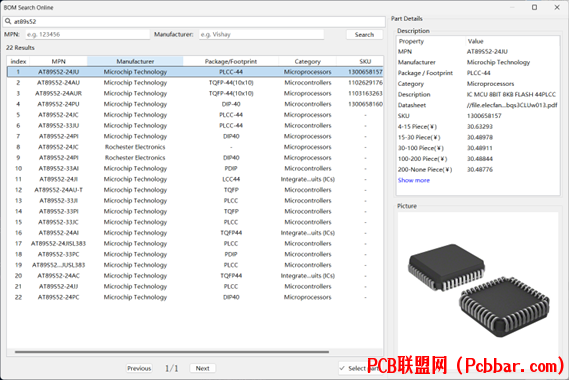Click the Show more link
This screenshot has width=569, height=380.
tap(414, 180)
